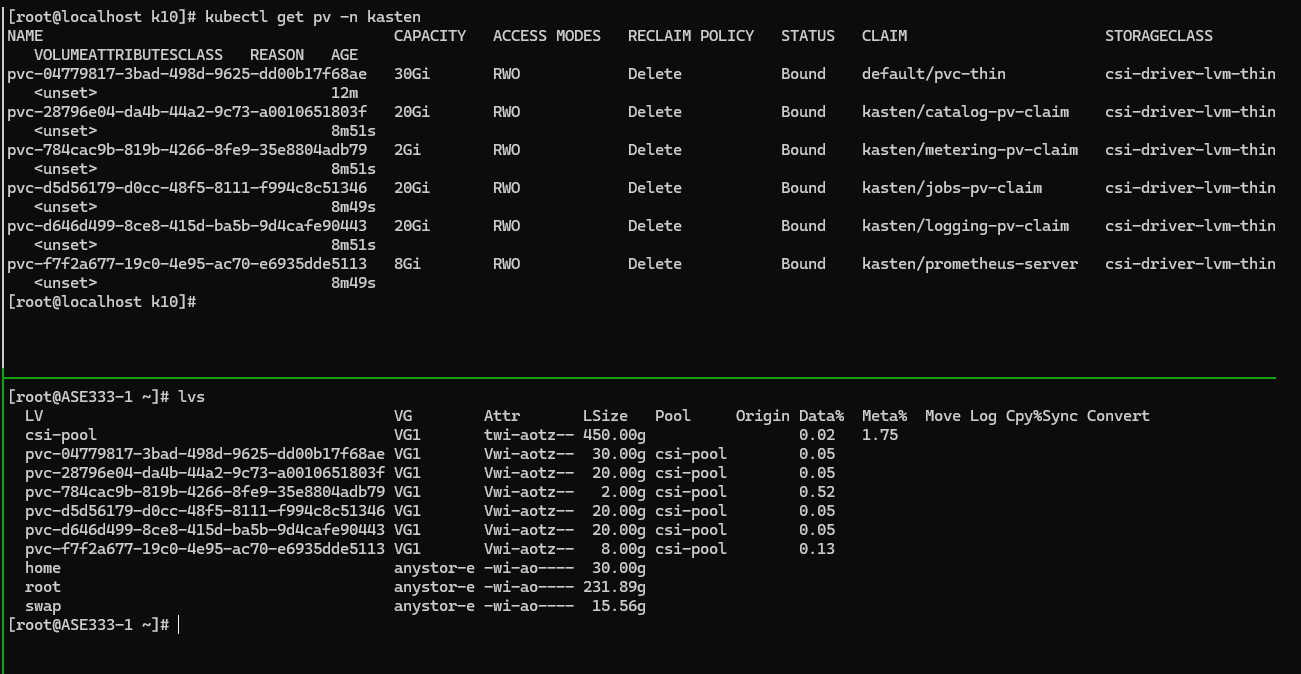Click the ACCESS MODES column header
This screenshot has height=674, width=1301.
click(x=546, y=36)
